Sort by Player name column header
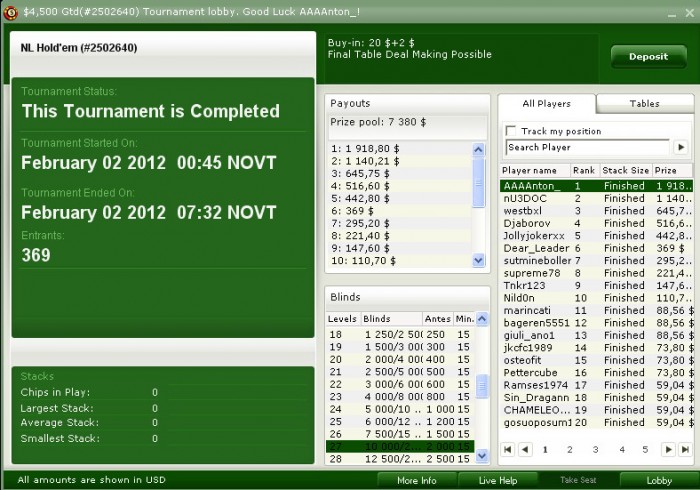Image resolution: width=700 pixels, height=490 pixels. [x=535, y=170]
